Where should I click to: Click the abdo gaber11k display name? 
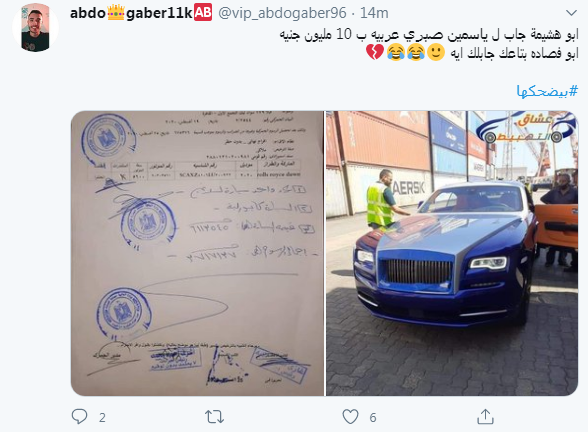[131, 13]
